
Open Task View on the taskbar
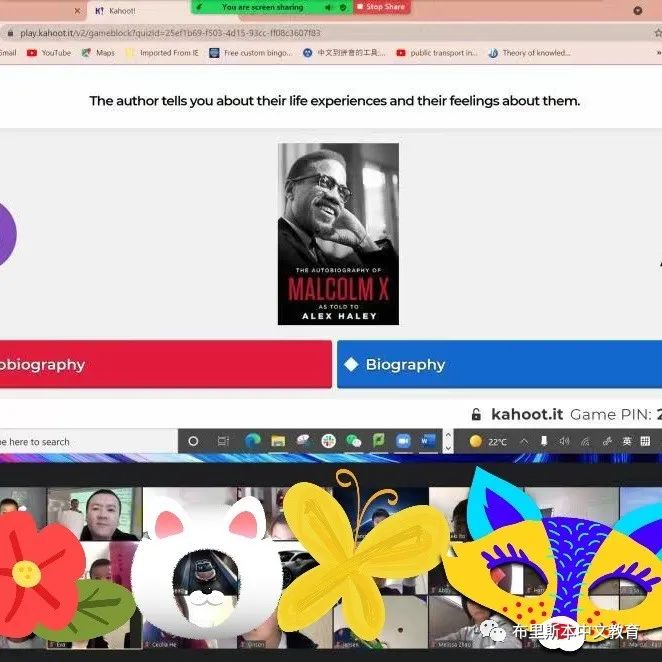tap(223, 441)
